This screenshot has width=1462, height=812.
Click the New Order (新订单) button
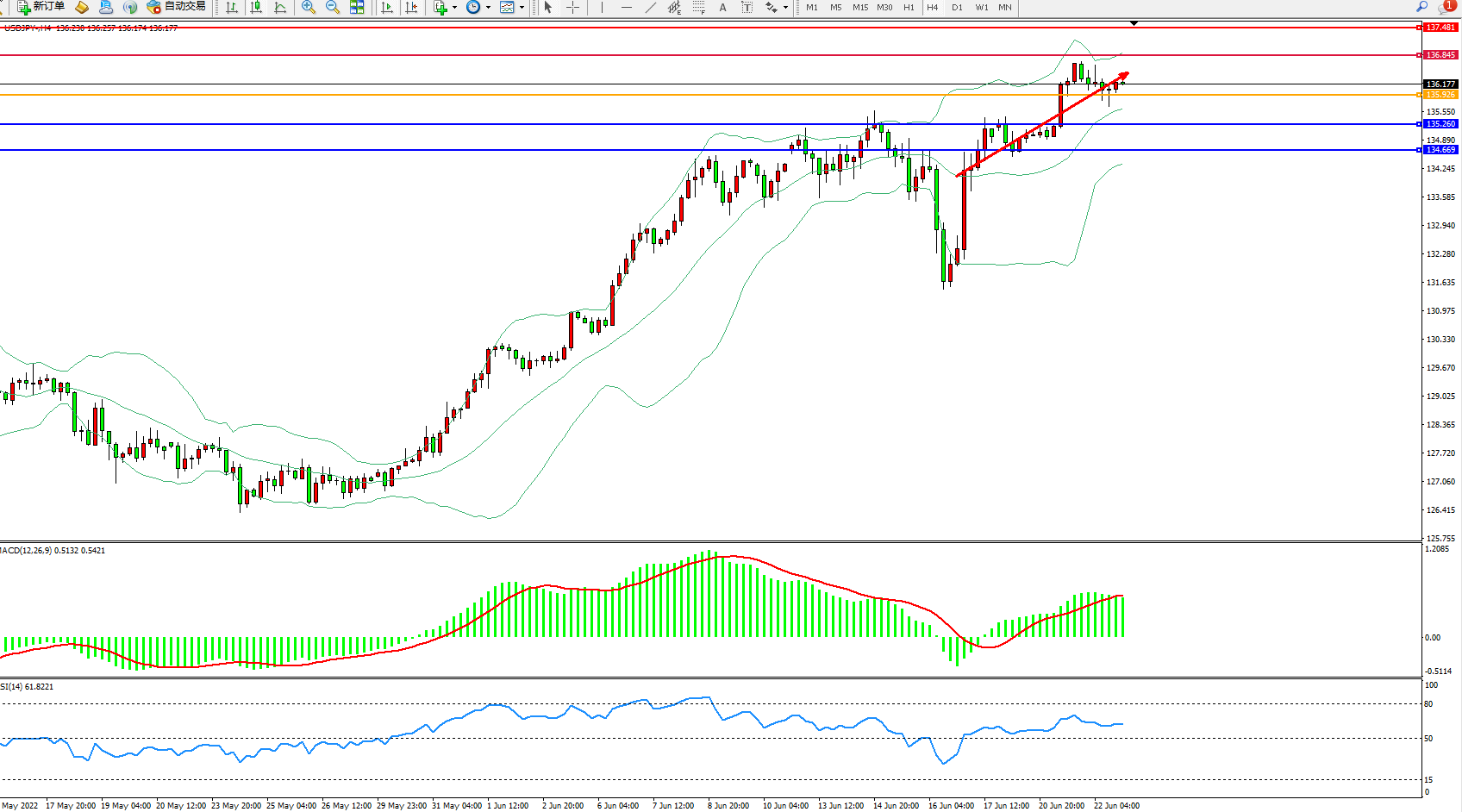[x=41, y=7]
